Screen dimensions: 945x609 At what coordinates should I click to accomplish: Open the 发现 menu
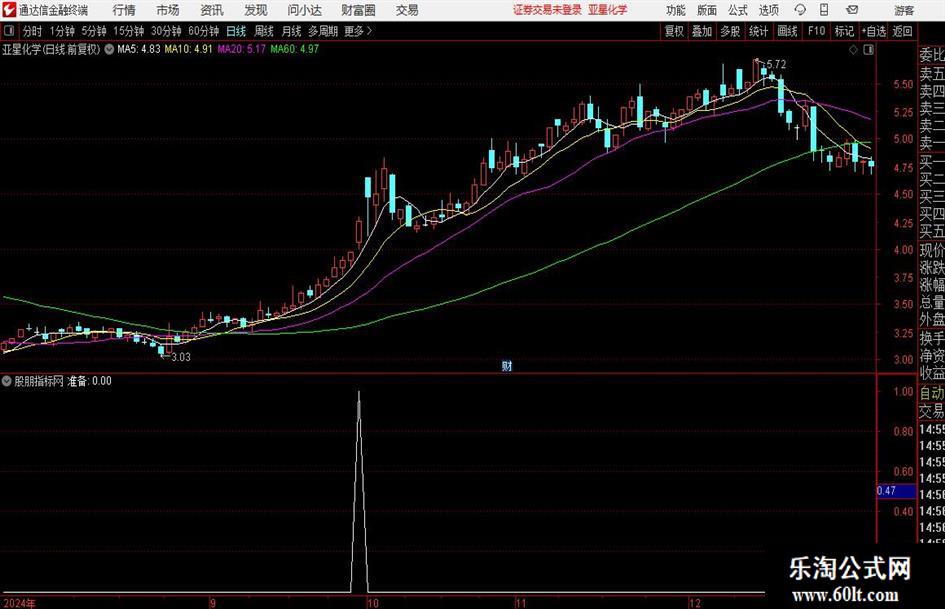256,10
